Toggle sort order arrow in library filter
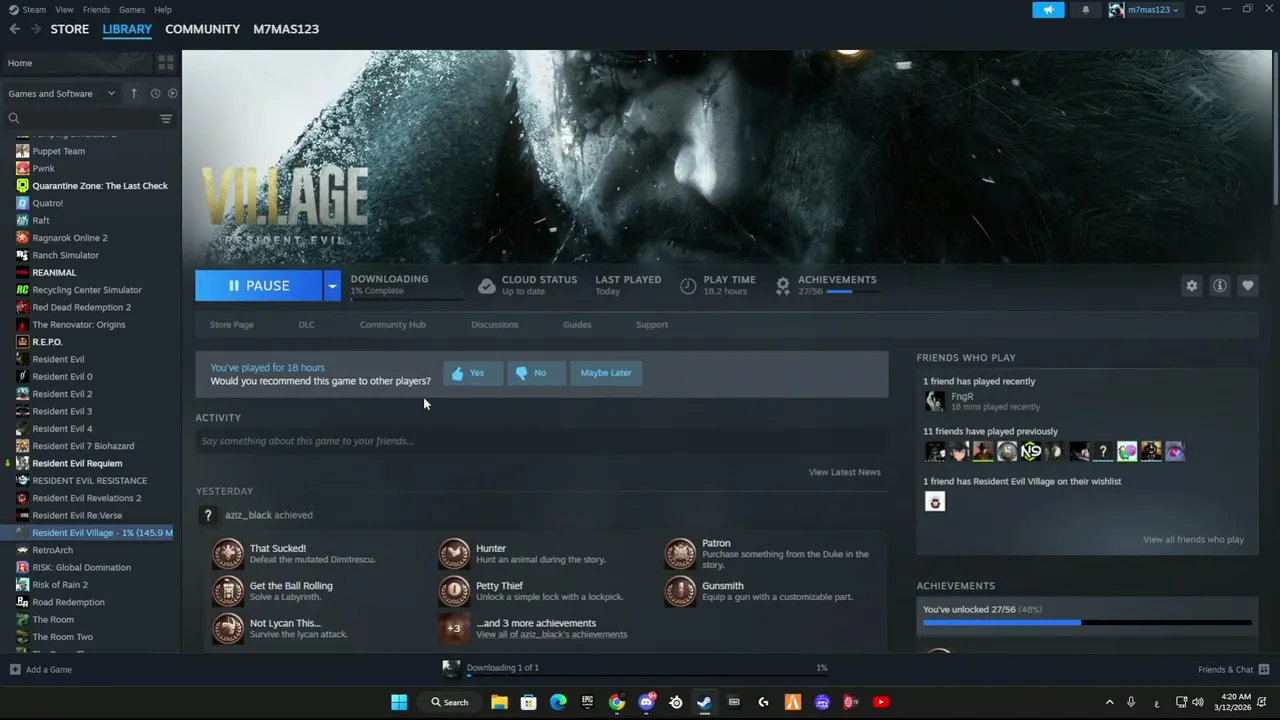Image resolution: width=1280 pixels, height=720 pixels. (x=134, y=93)
